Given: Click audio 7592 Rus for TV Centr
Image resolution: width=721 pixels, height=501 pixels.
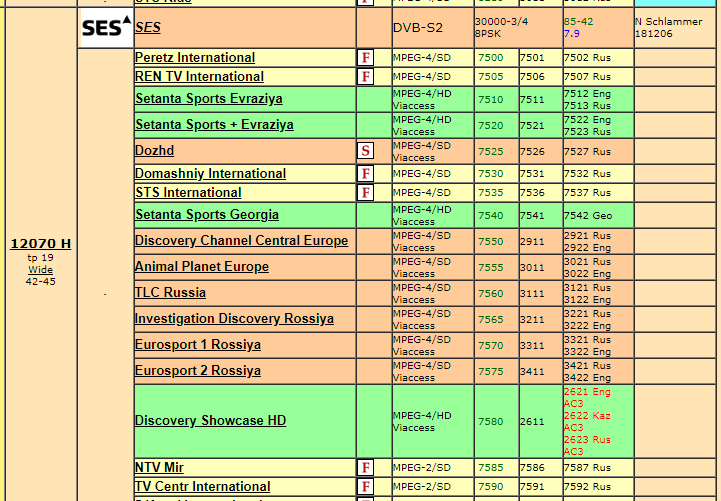Looking at the screenshot, I should pos(587,487).
